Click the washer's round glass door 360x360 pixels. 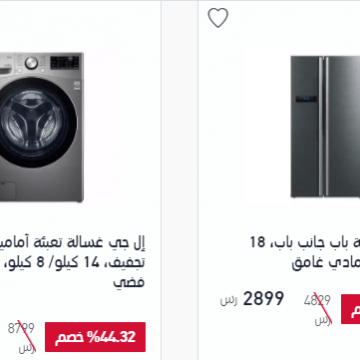pyautogui.click(x=35, y=122)
